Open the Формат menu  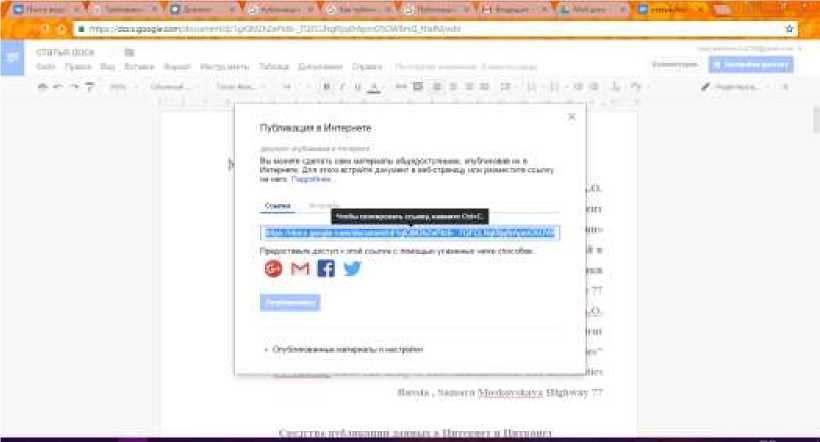[177, 67]
